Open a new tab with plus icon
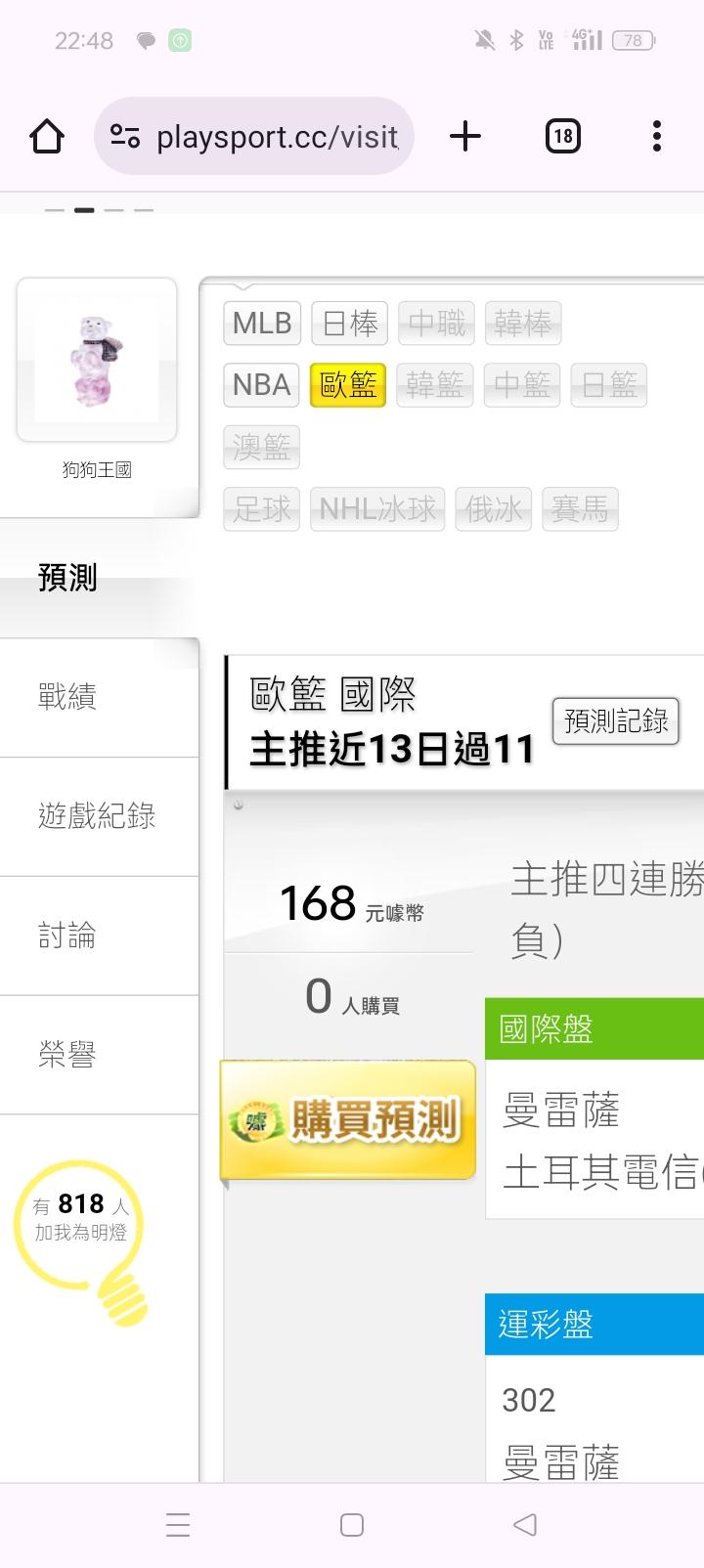Viewport: 704px width, 1568px height. [x=465, y=136]
